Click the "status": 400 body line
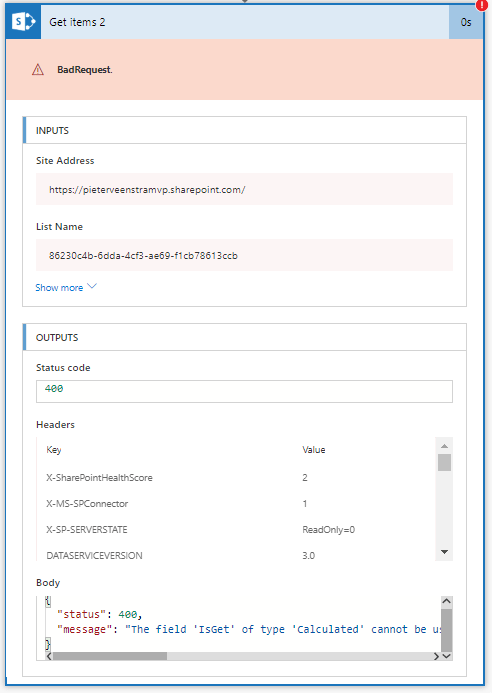Image resolution: width=492 pixels, height=693 pixels. point(99,614)
